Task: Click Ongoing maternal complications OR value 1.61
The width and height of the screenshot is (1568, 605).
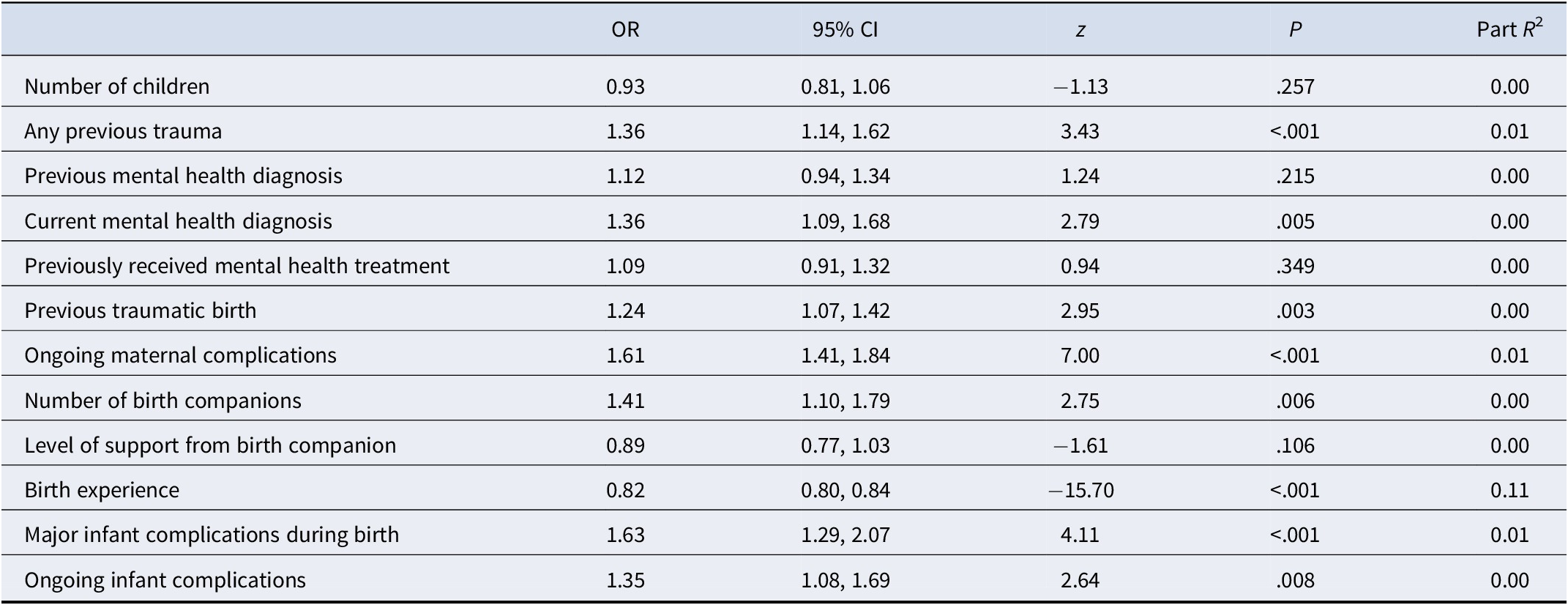Action: [x=625, y=355]
